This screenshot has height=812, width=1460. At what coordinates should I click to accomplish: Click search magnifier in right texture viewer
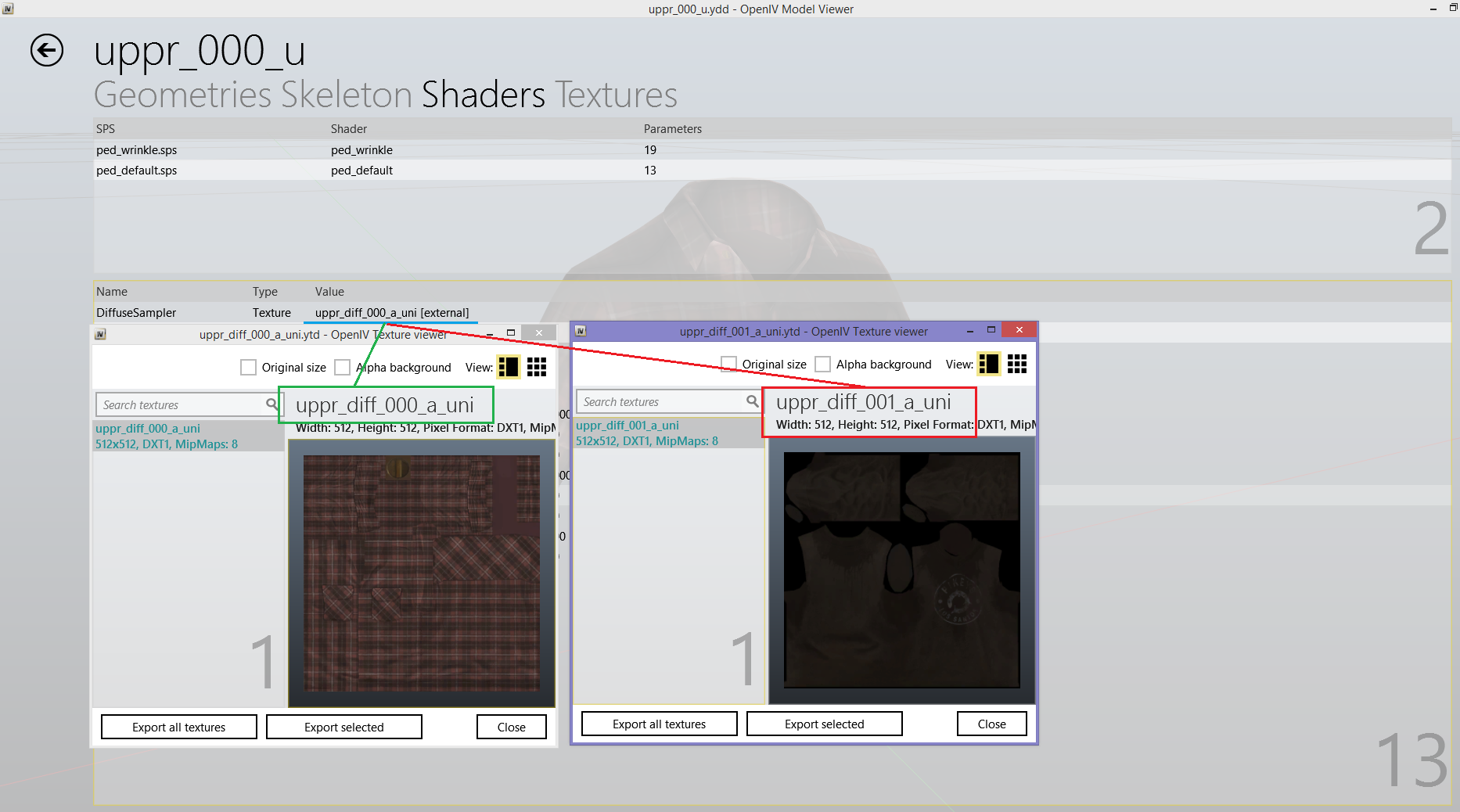coord(752,401)
